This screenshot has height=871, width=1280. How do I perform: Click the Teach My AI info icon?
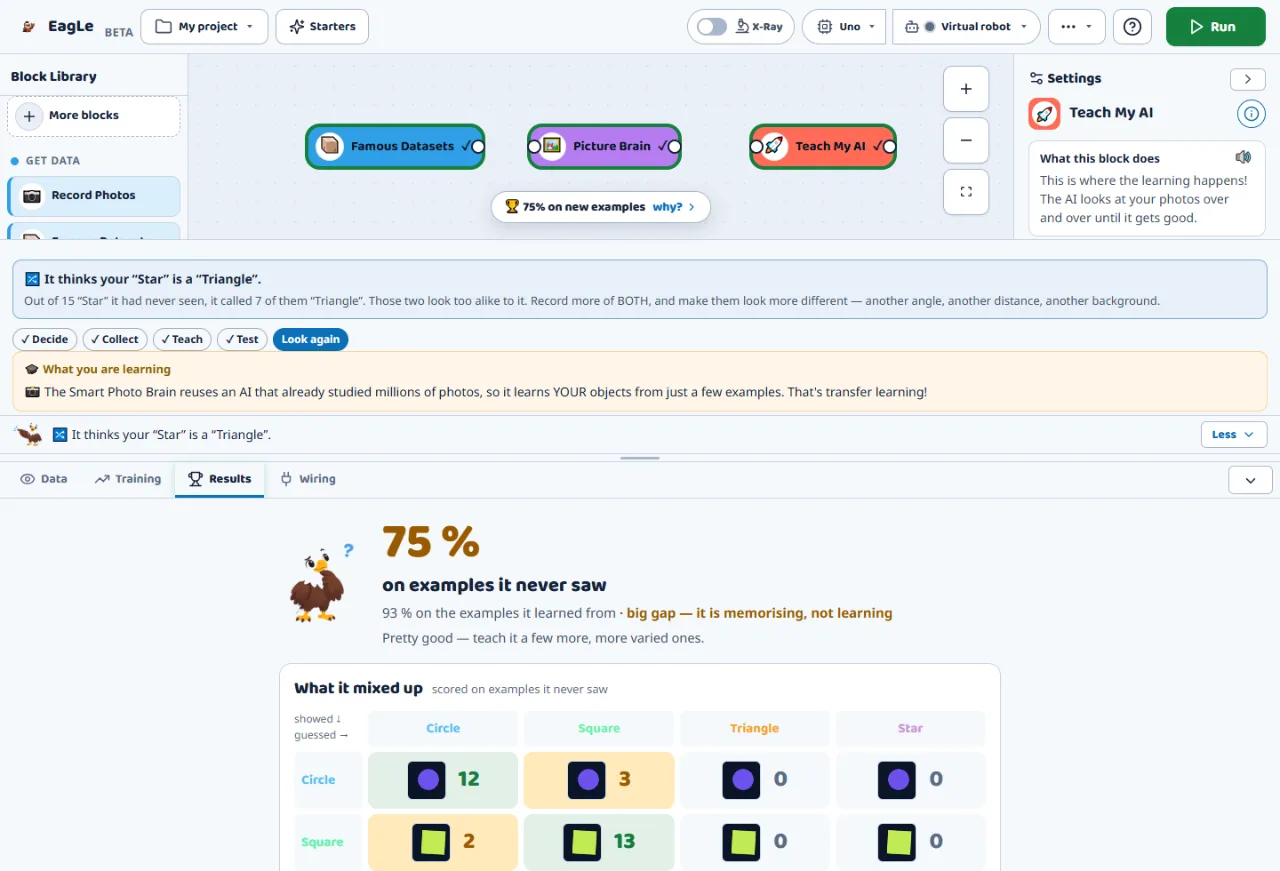pyautogui.click(x=1251, y=114)
